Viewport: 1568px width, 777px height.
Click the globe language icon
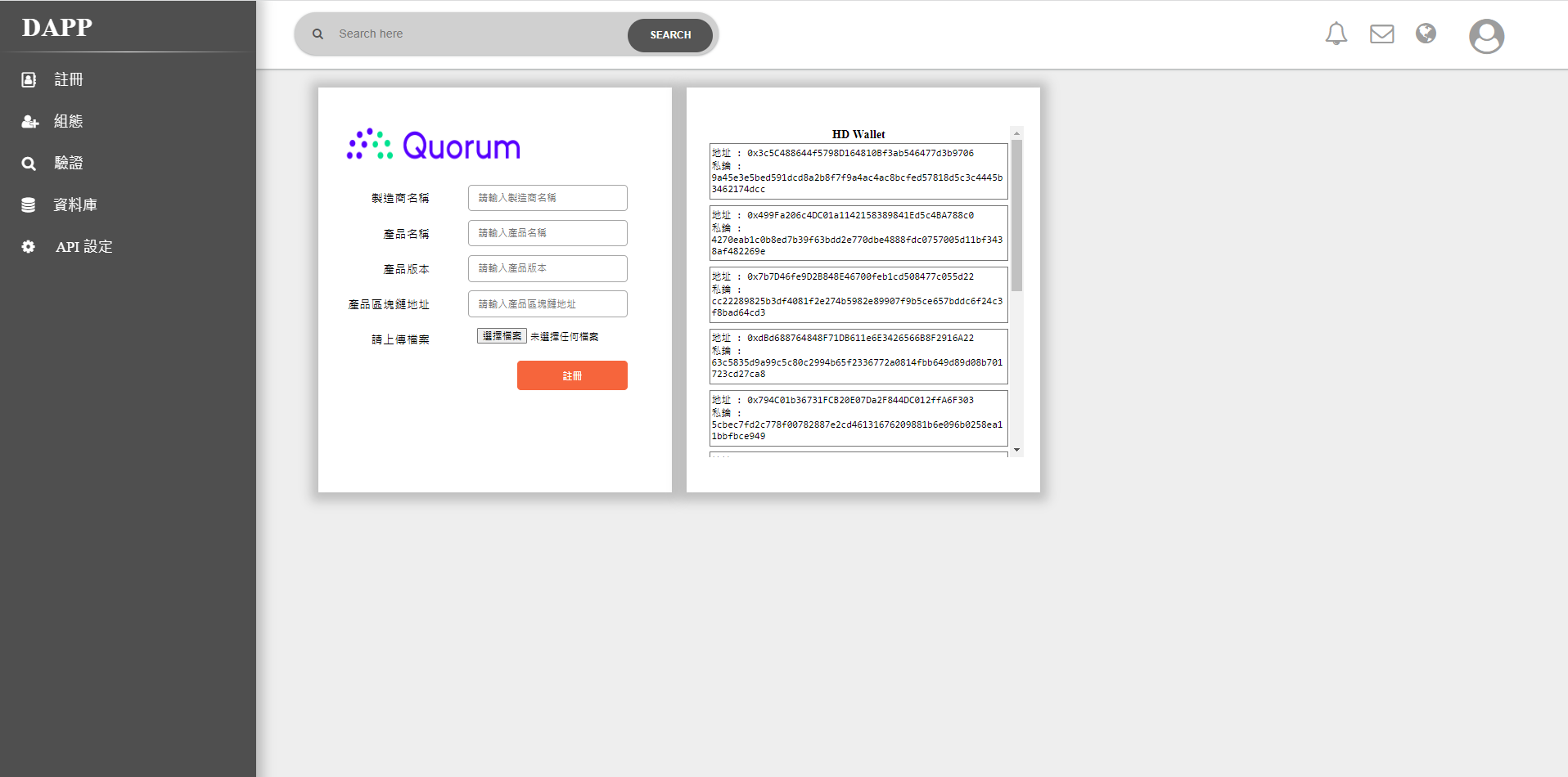pyautogui.click(x=1426, y=34)
